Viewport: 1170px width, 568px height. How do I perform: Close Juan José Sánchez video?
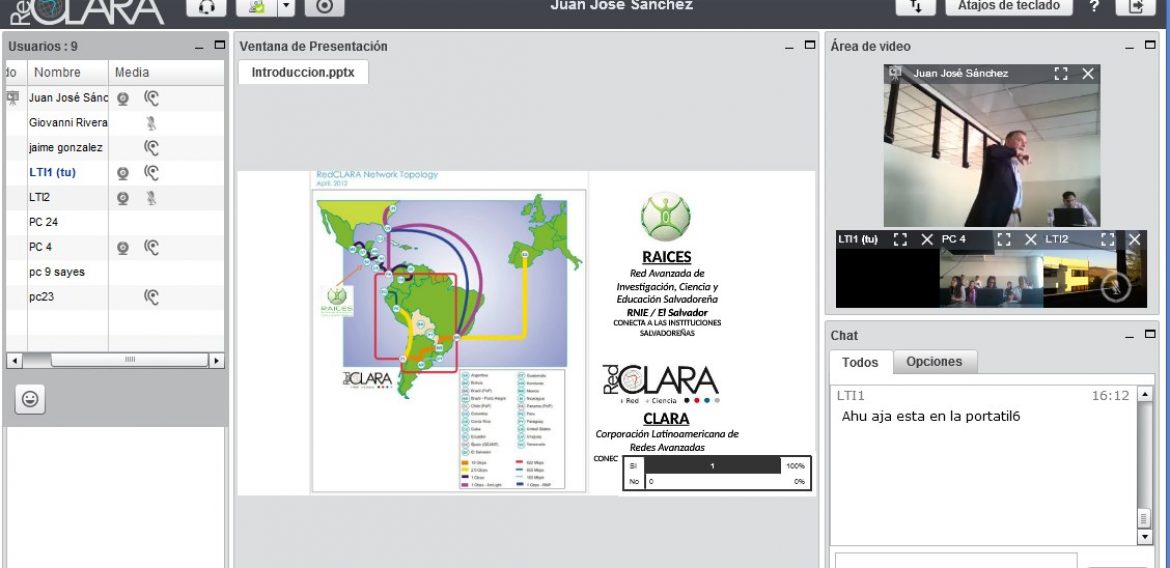point(1087,73)
